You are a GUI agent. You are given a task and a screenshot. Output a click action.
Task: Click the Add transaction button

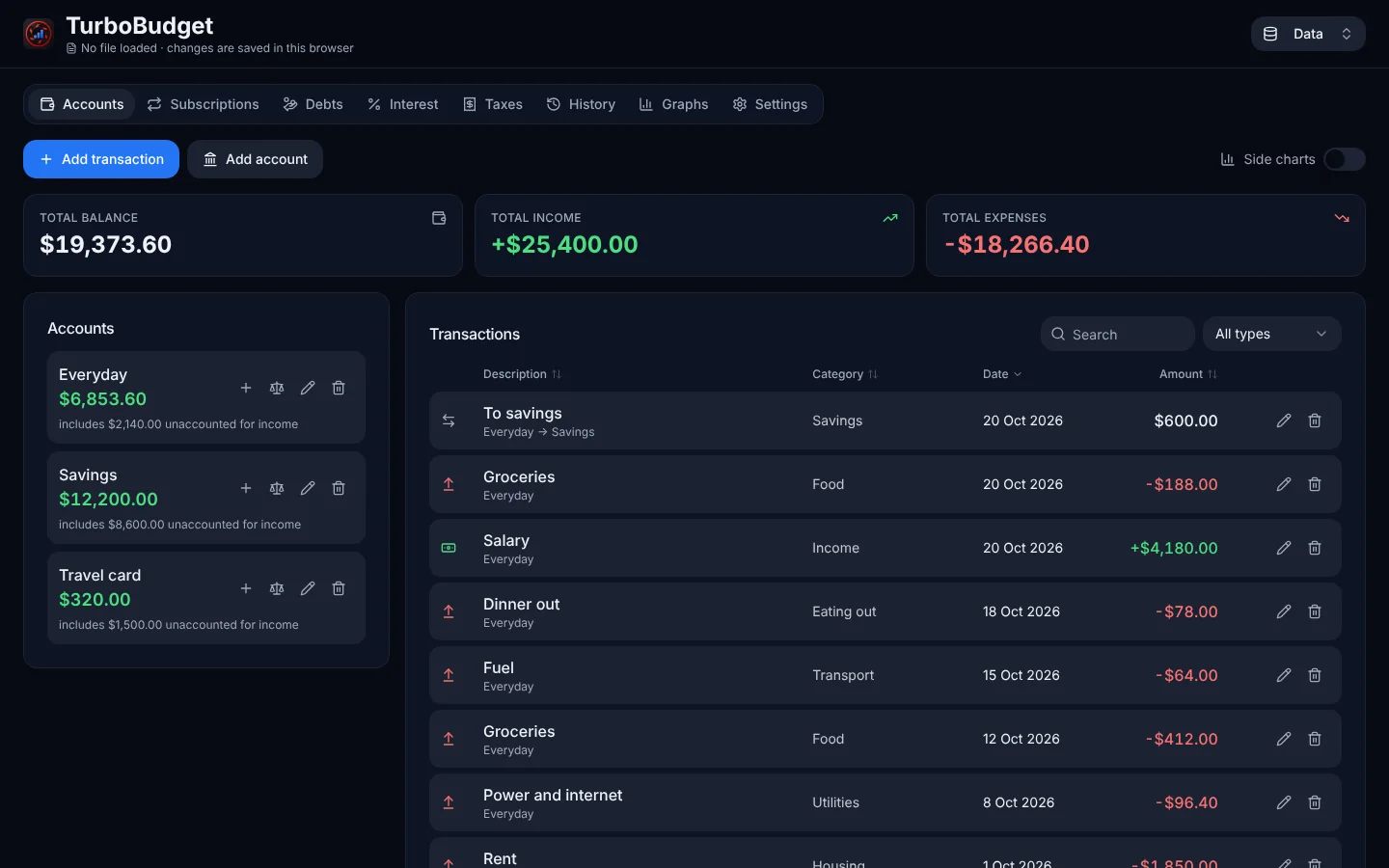click(x=101, y=159)
